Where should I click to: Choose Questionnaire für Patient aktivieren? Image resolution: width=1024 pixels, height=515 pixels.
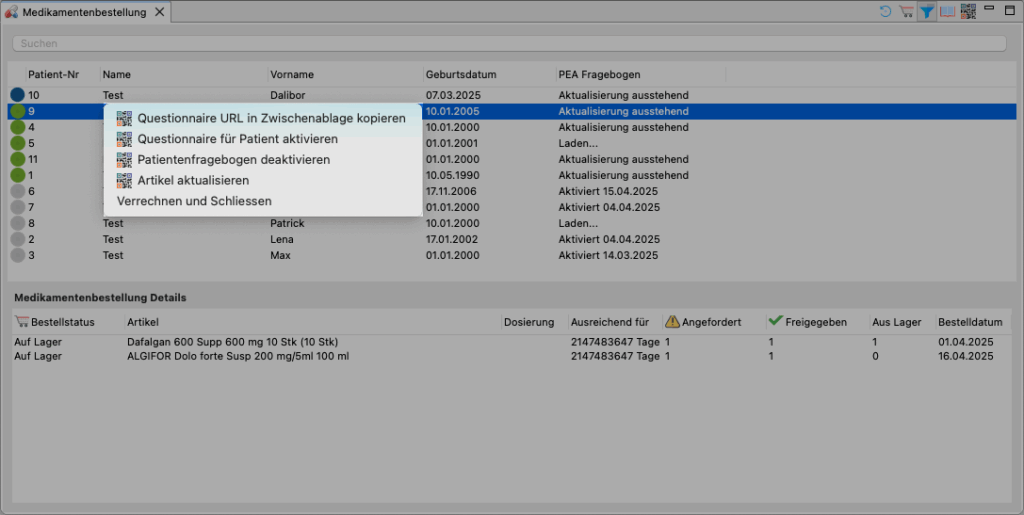click(x=237, y=139)
